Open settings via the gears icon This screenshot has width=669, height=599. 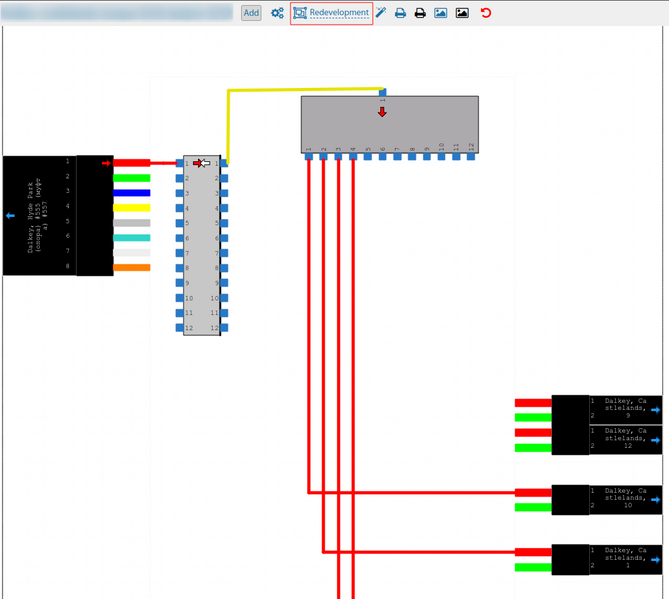(277, 13)
